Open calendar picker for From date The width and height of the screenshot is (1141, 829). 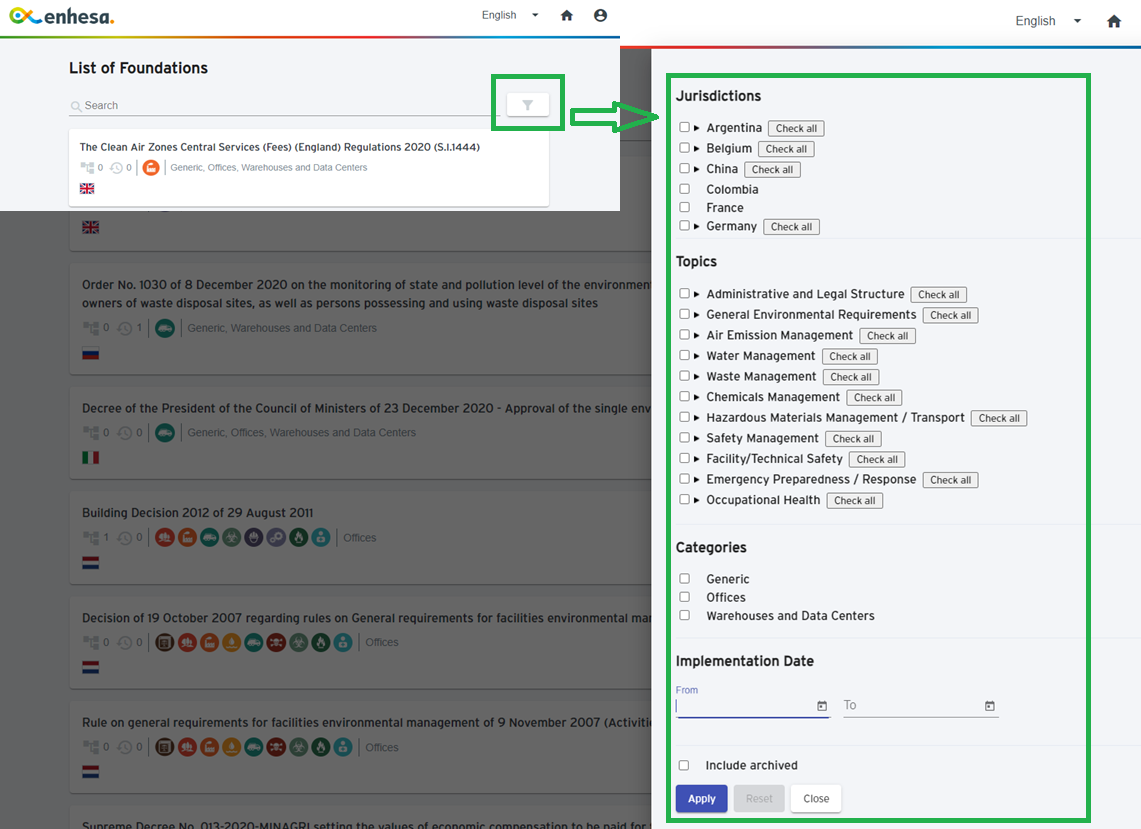[x=822, y=706]
